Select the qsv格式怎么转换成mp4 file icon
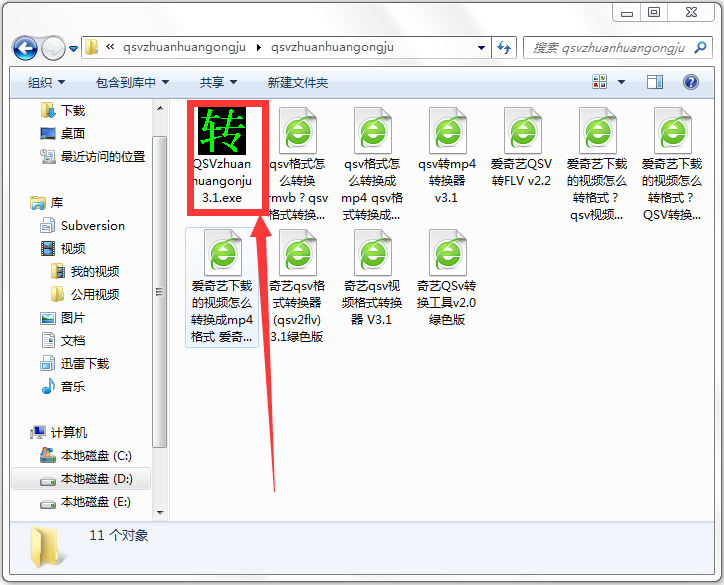This screenshot has height=585, width=724. (x=373, y=131)
